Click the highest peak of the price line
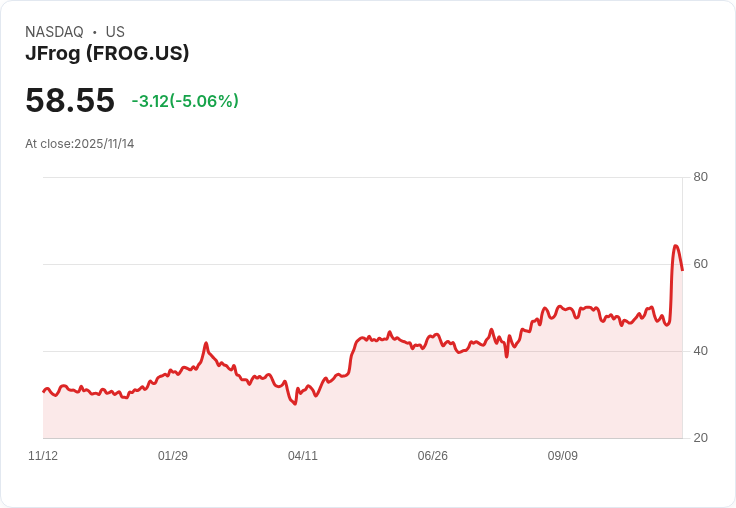The width and height of the screenshot is (736, 508). coord(676,246)
